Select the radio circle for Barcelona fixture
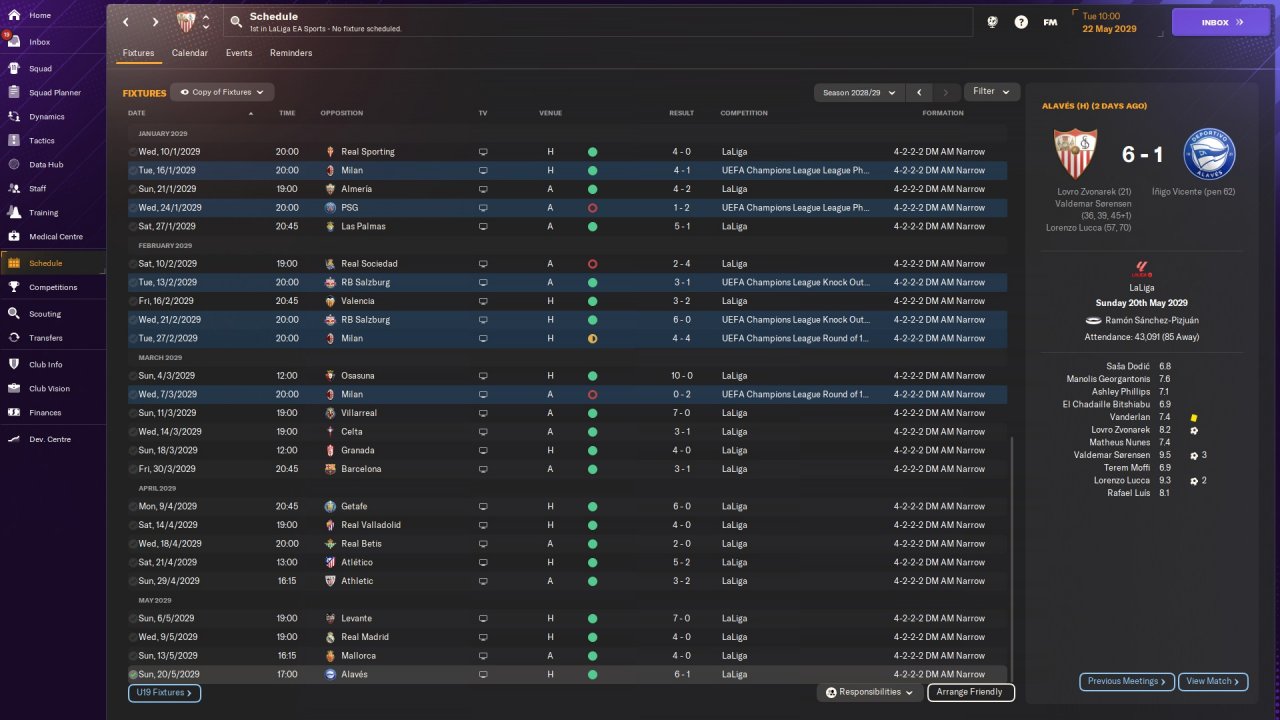This screenshot has width=1280, height=720. pos(133,469)
